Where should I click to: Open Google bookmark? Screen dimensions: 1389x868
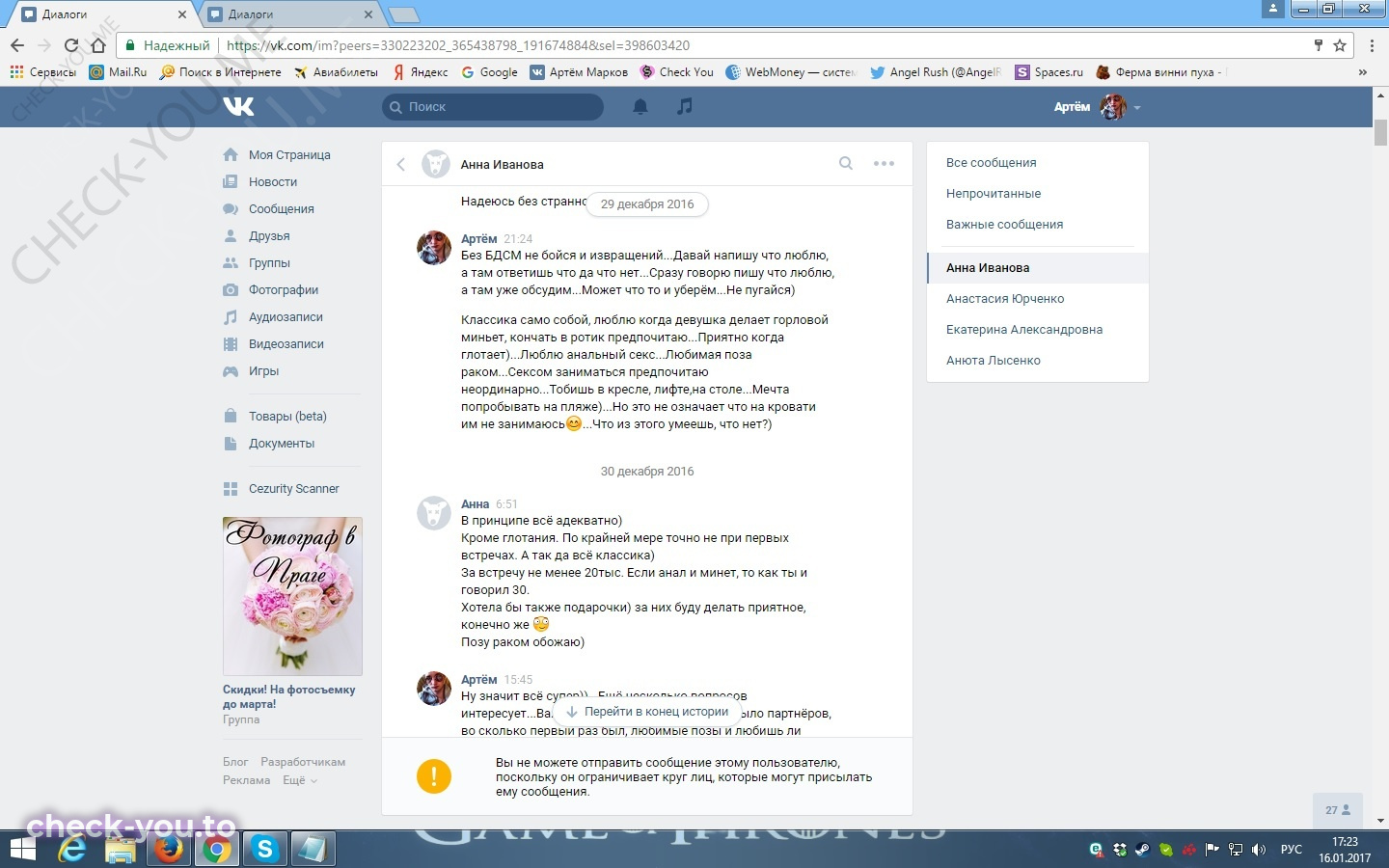489,72
